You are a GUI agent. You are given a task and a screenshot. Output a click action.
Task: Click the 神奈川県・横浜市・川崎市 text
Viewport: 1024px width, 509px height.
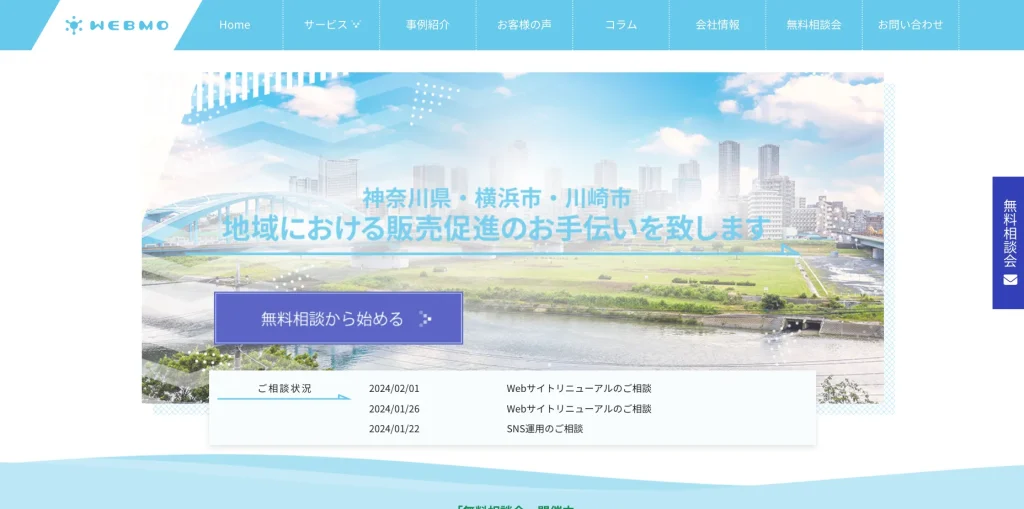click(496, 198)
